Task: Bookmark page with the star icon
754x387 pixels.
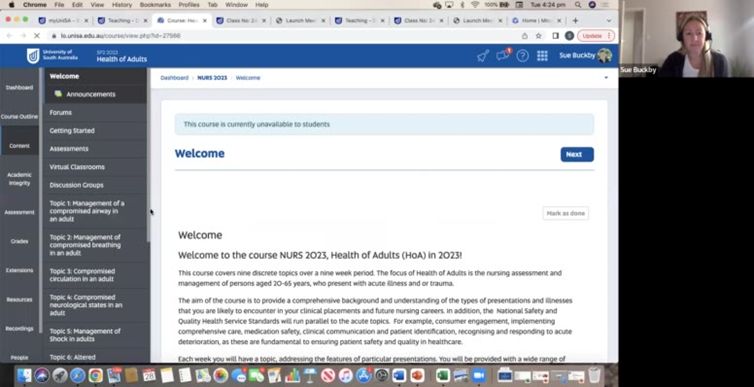Action: (x=539, y=36)
